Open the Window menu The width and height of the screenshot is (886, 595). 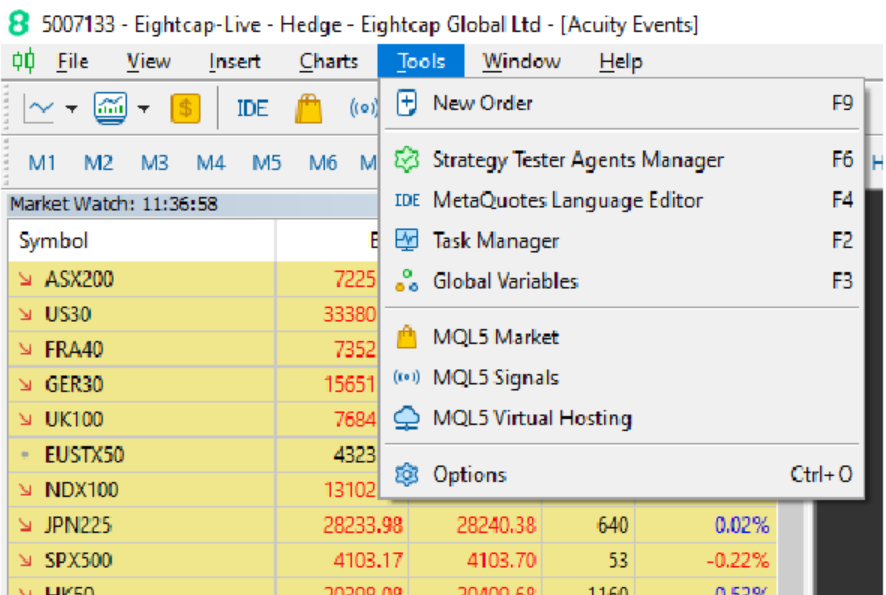(521, 61)
